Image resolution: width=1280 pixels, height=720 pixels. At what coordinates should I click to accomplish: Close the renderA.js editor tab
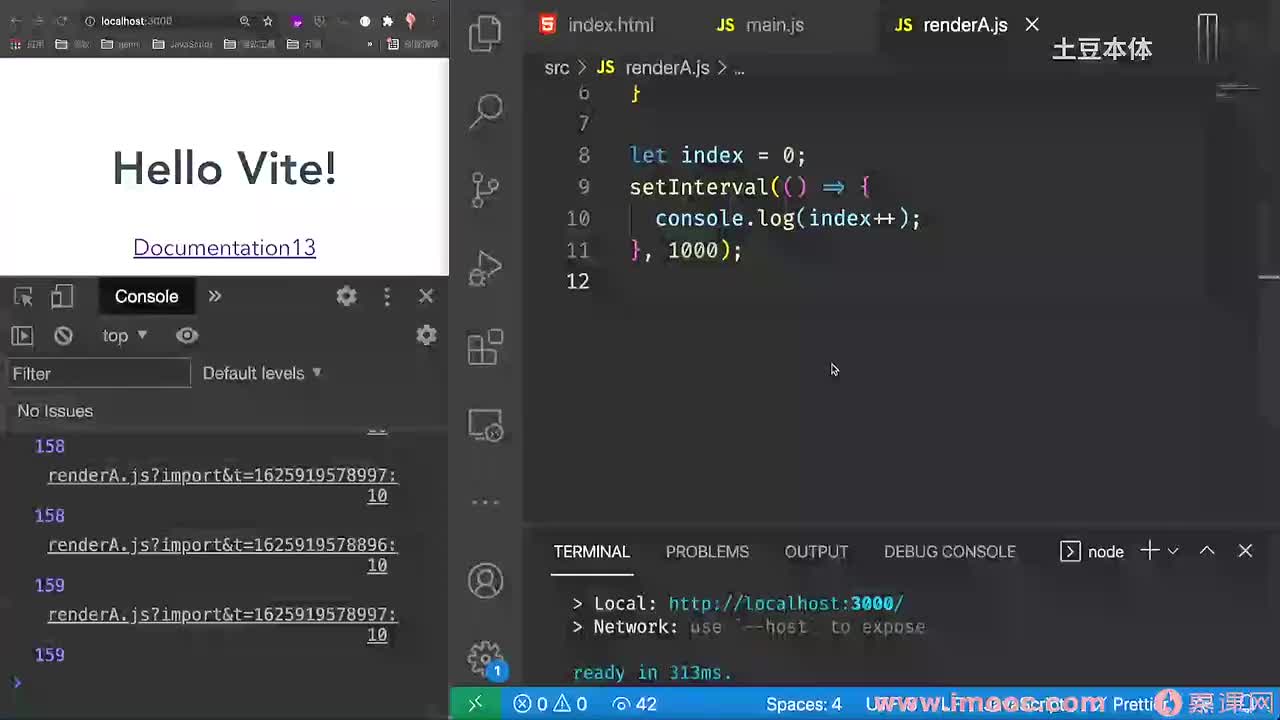(1032, 25)
